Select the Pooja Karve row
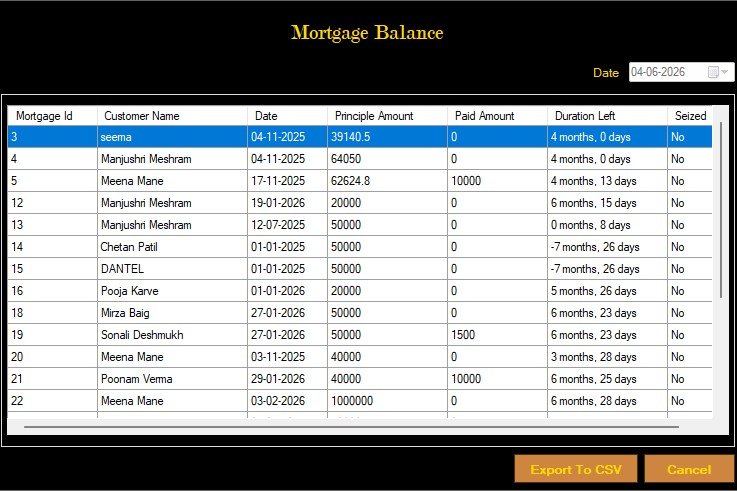This screenshot has width=737, height=491. coord(360,291)
